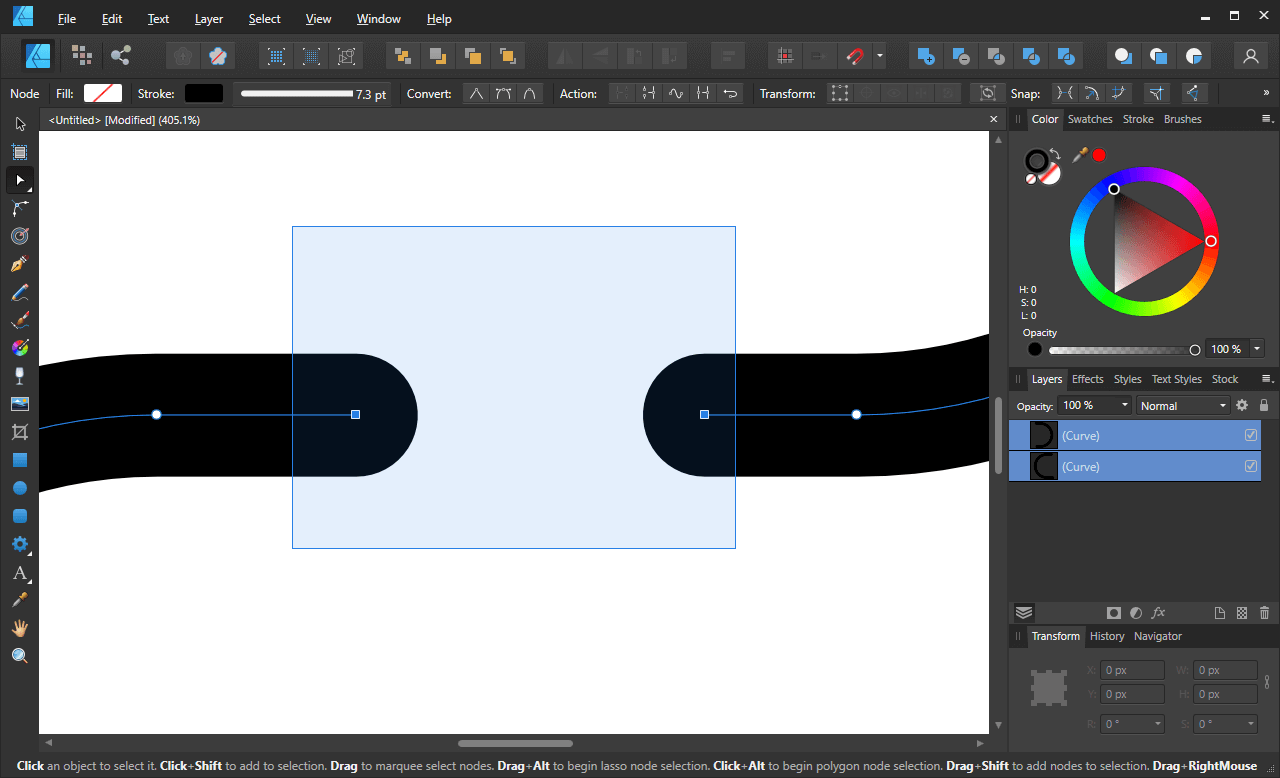The height and width of the screenshot is (778, 1280).
Task: Select the Vector Brush tool
Action: [20, 319]
